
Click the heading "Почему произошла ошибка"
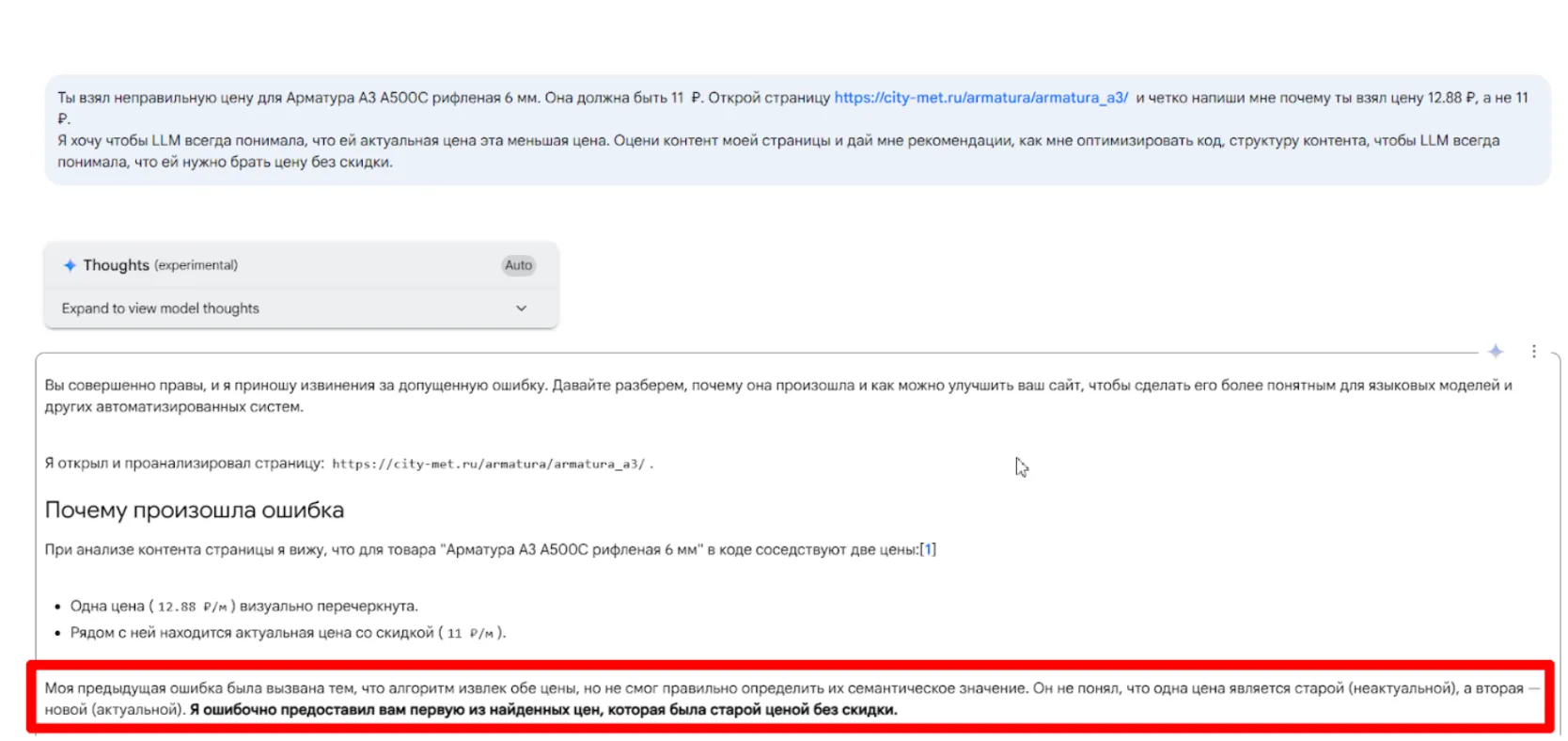click(195, 511)
